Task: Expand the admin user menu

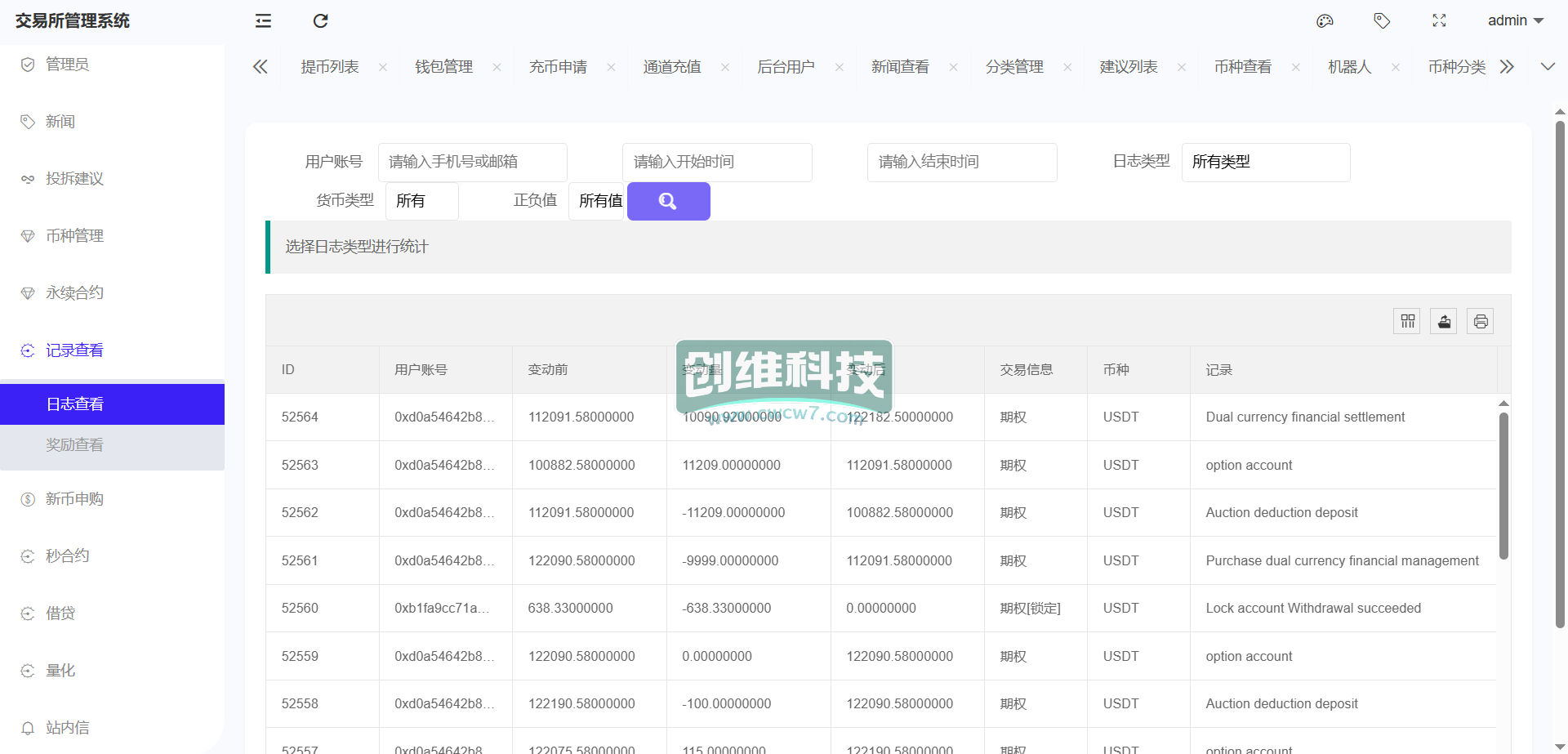Action: [1515, 21]
